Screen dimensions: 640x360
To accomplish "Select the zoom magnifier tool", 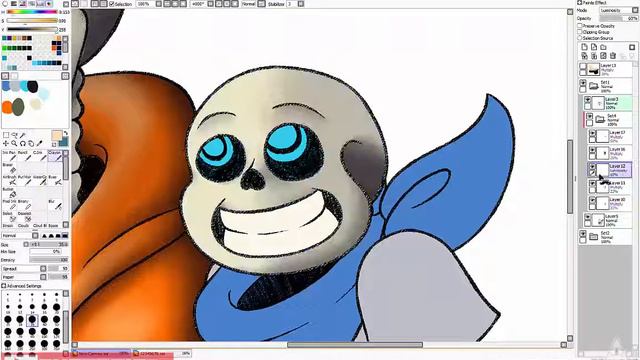I will pos(14,143).
